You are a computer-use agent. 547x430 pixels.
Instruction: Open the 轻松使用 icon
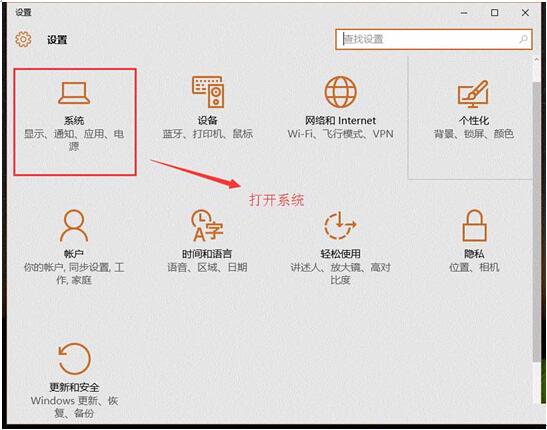tap(340, 225)
